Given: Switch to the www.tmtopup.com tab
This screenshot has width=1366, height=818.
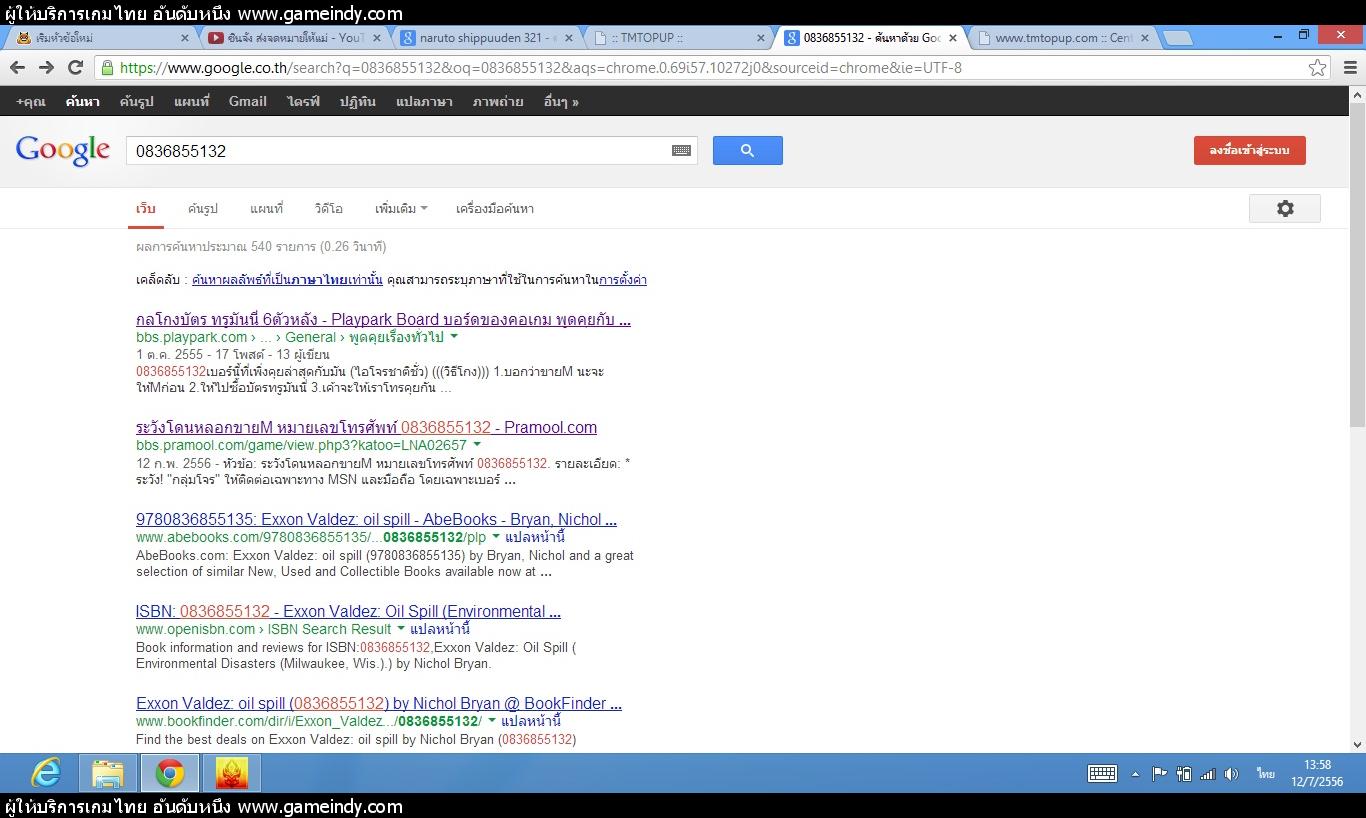Looking at the screenshot, I should pos(1060,38).
